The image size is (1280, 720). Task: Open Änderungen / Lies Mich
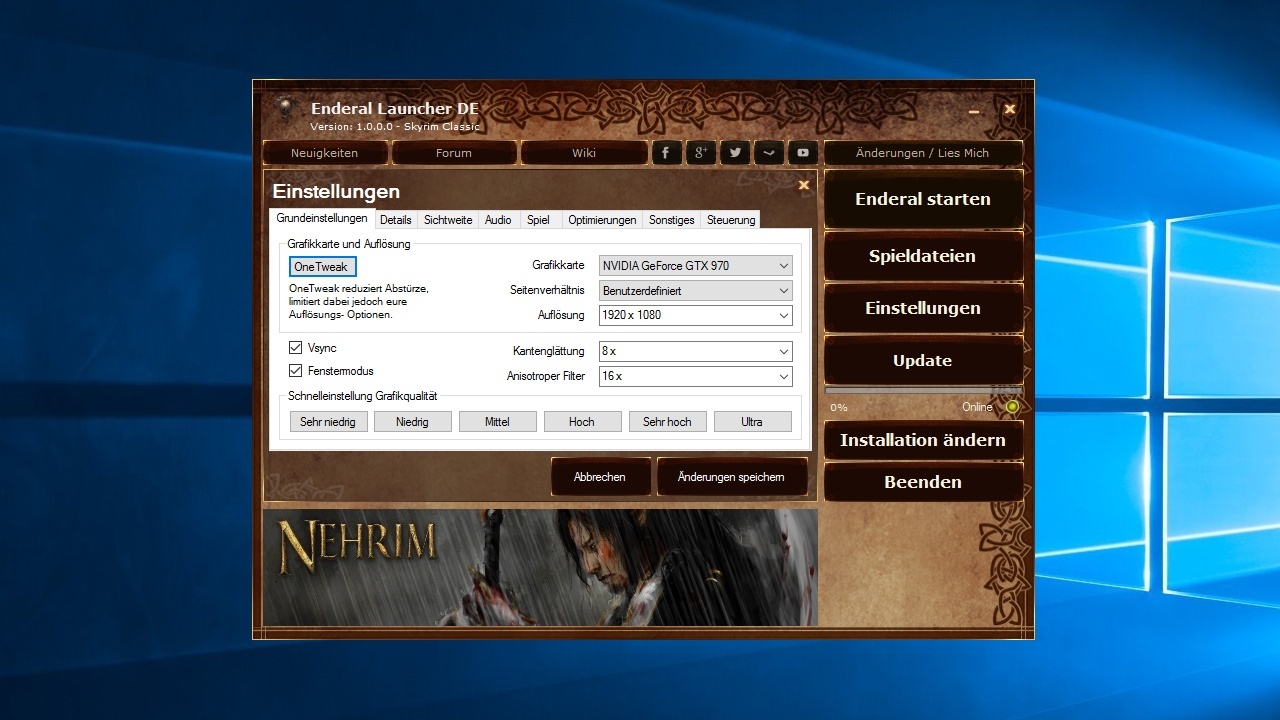[x=923, y=153]
